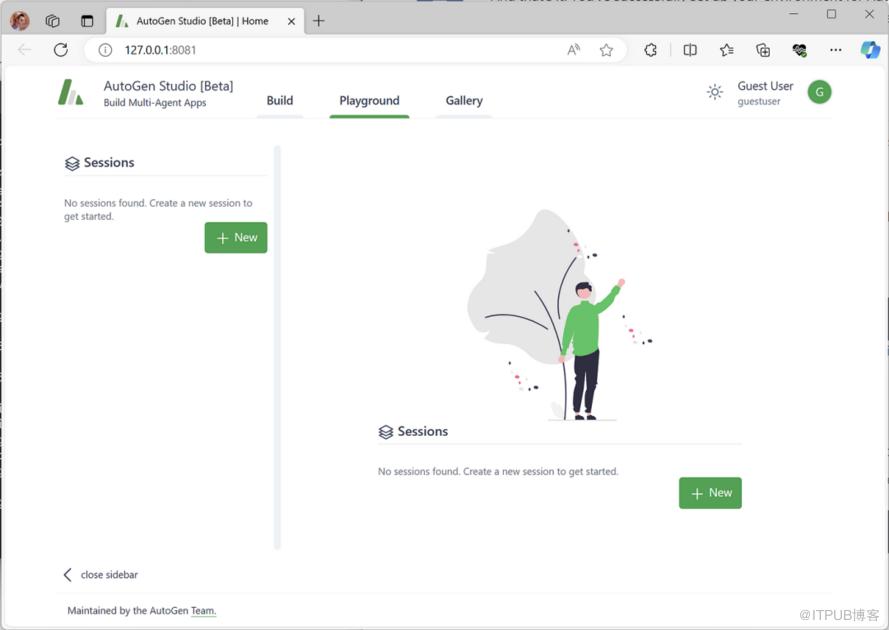Screen dimensions: 889x630
Task: Select the AutoGen Studio [Beta] | Home tab
Action: point(205,21)
